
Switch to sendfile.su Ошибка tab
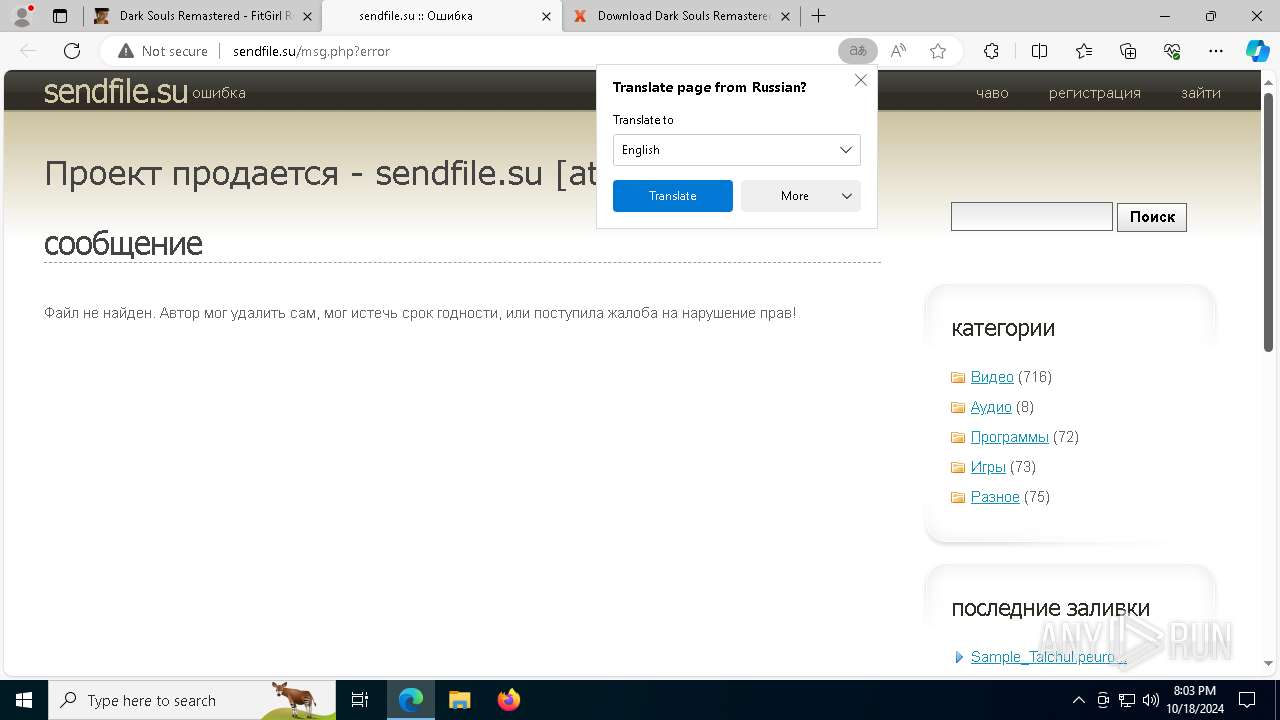[x=441, y=16]
